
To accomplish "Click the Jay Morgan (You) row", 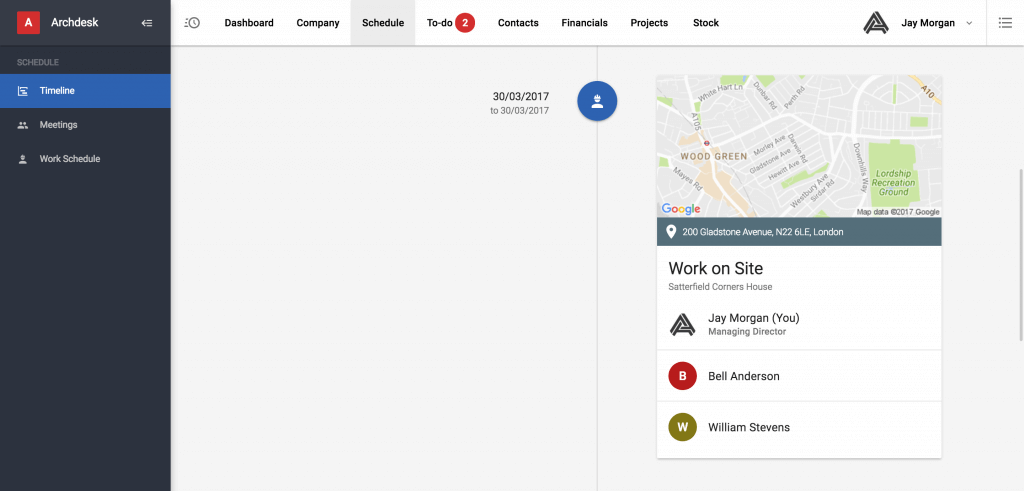I will point(799,325).
